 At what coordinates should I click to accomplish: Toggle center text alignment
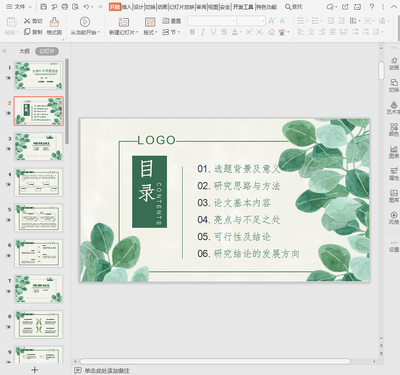311,32
